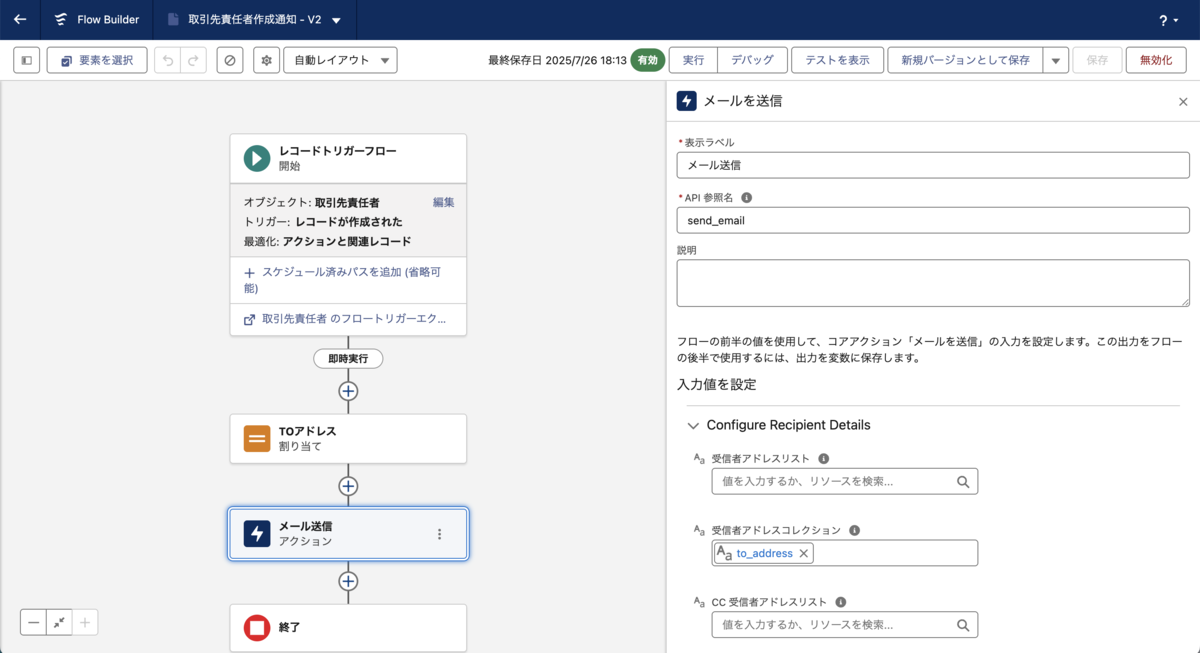Click the search icon in 受信者アドレスリスト field

(963, 481)
